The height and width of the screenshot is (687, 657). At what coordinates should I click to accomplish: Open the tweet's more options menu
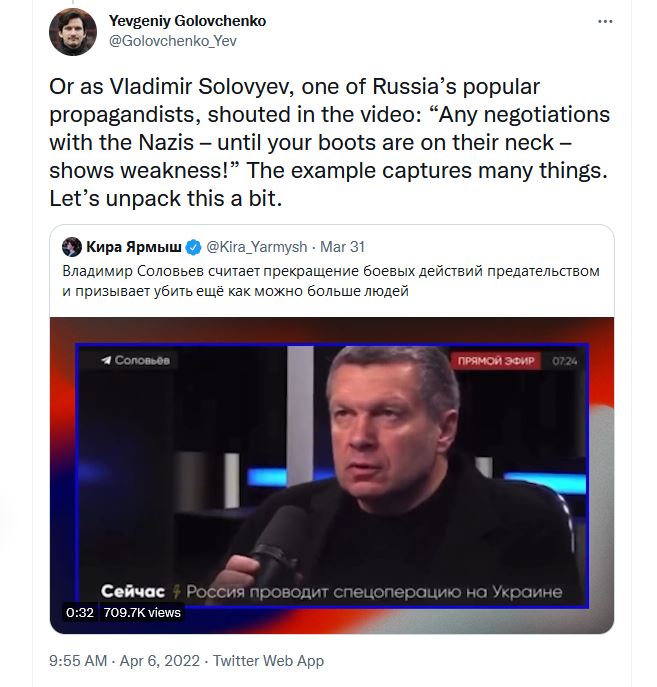[x=604, y=21]
